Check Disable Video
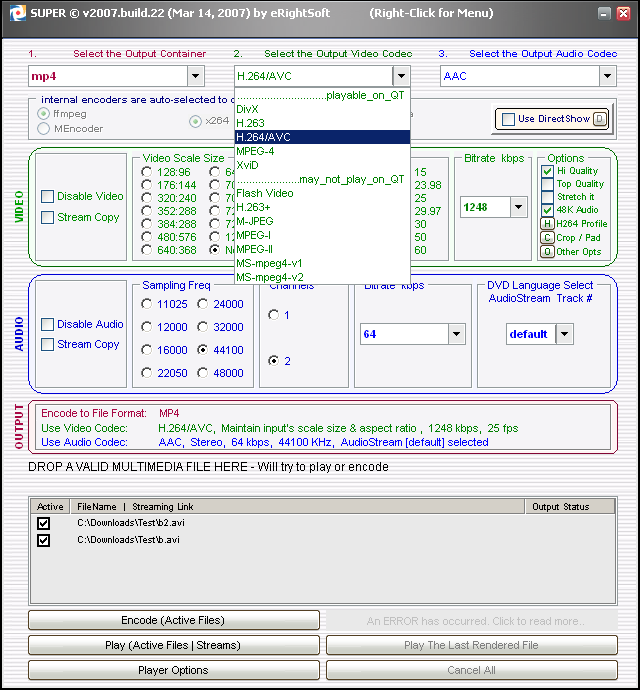640x690 pixels. [x=48, y=196]
